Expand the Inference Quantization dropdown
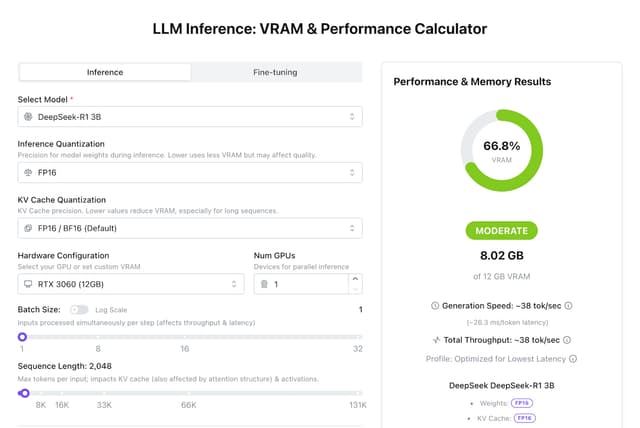The height and width of the screenshot is (428, 640). pyautogui.click(x=190, y=173)
